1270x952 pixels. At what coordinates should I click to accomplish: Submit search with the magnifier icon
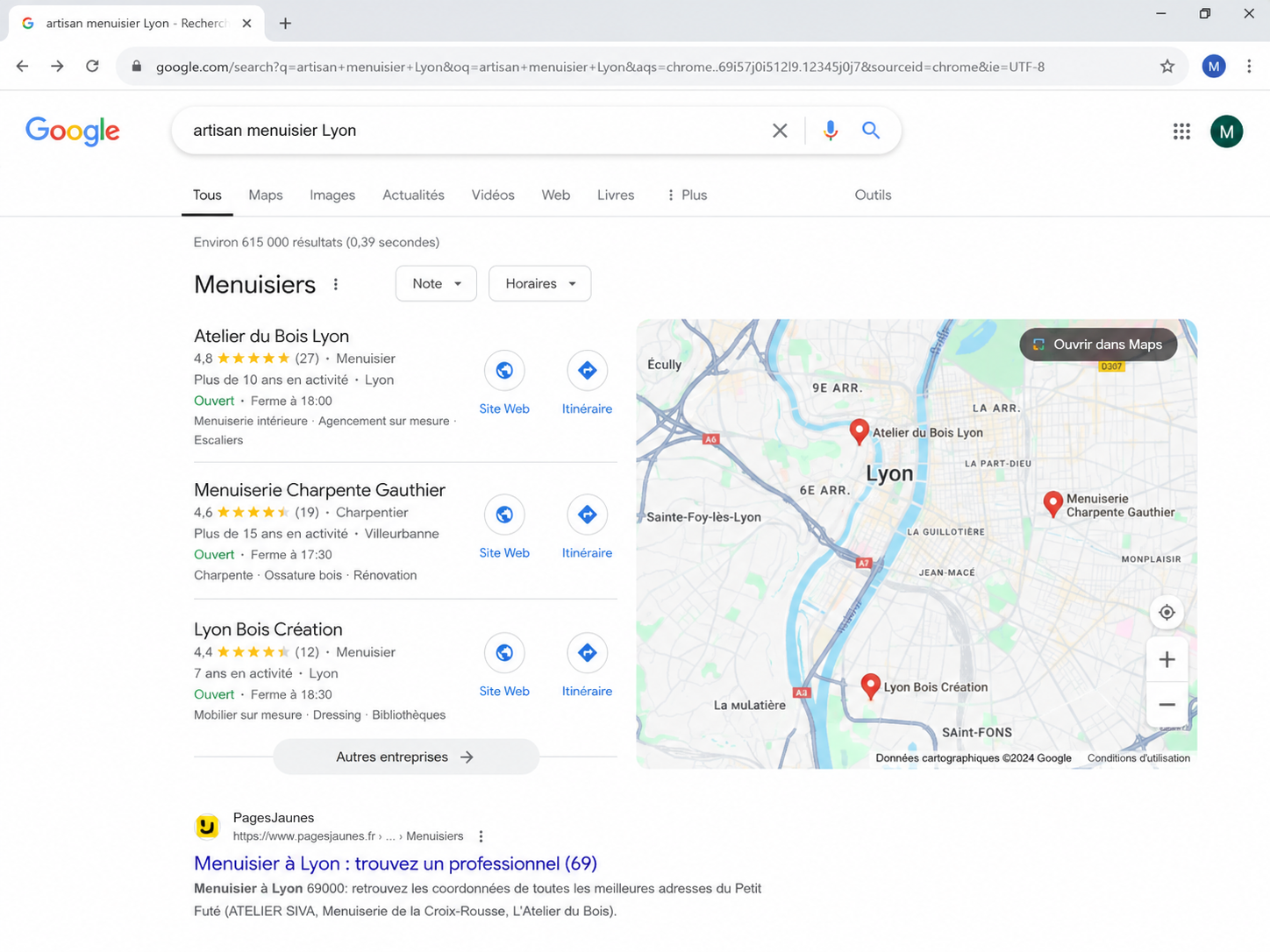870,131
